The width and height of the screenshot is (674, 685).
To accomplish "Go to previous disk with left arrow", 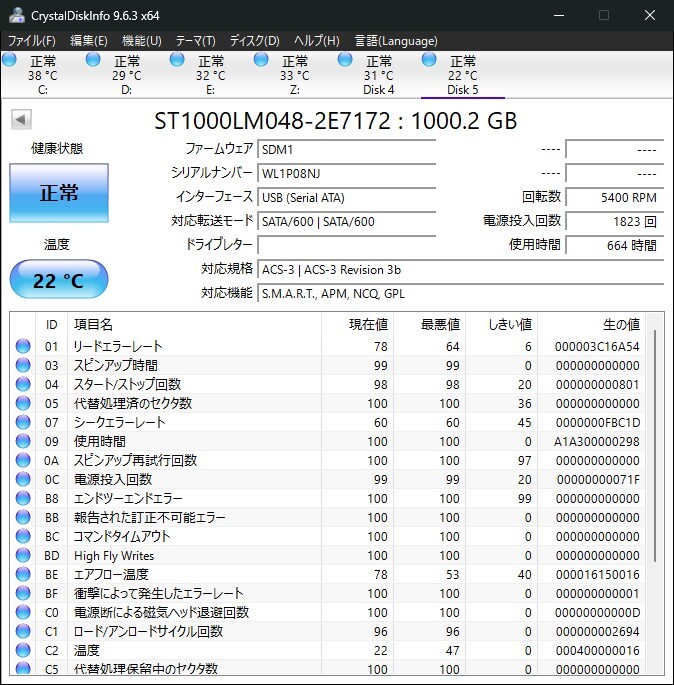I will (20, 120).
